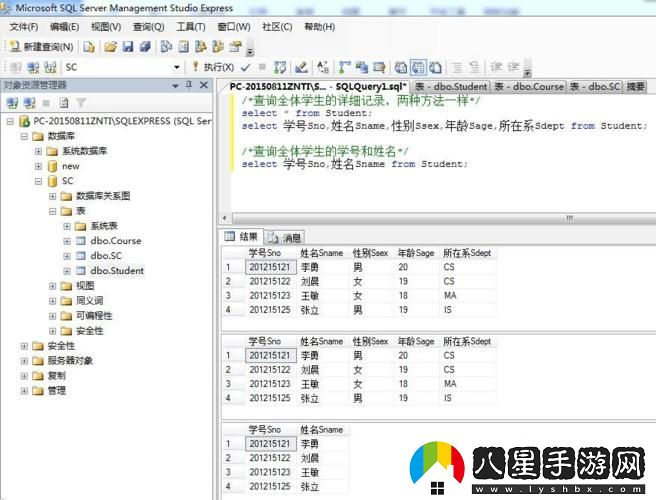The image size is (656, 500).
Task: Click the Decrease Indent icon
Action: tap(496, 67)
